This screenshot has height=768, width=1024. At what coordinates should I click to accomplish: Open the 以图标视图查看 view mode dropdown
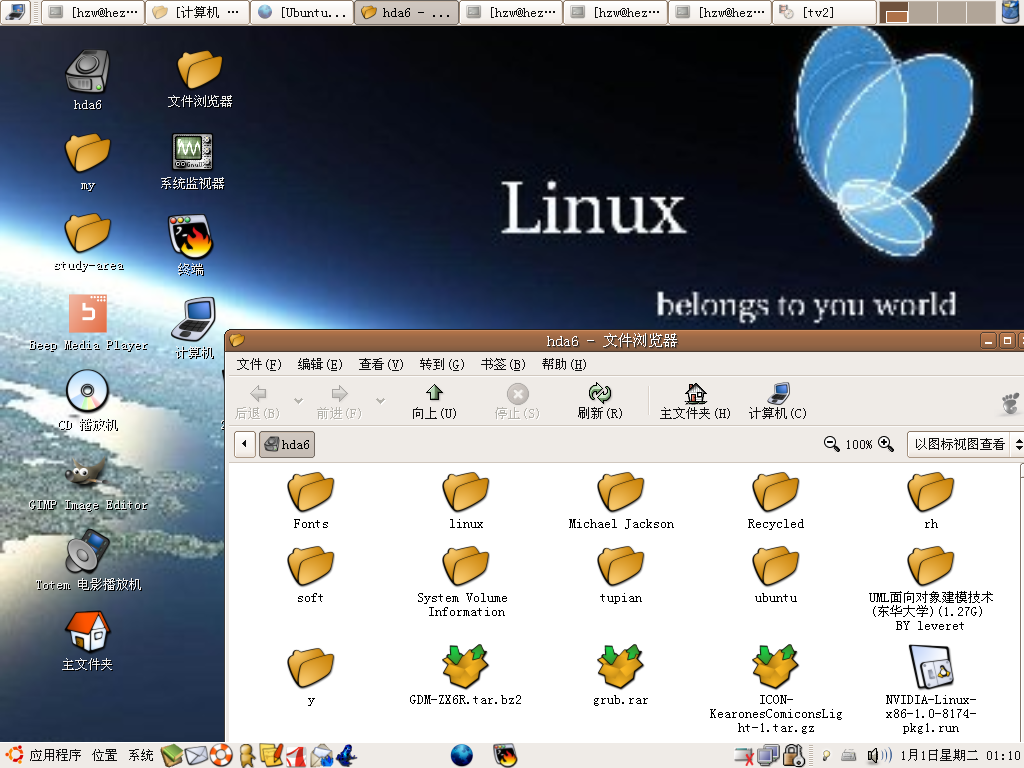pos(965,444)
